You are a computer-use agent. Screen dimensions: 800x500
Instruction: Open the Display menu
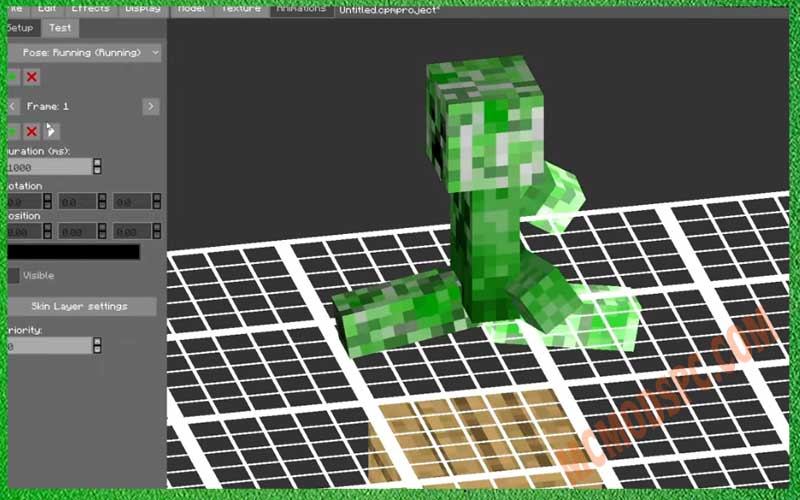143,10
